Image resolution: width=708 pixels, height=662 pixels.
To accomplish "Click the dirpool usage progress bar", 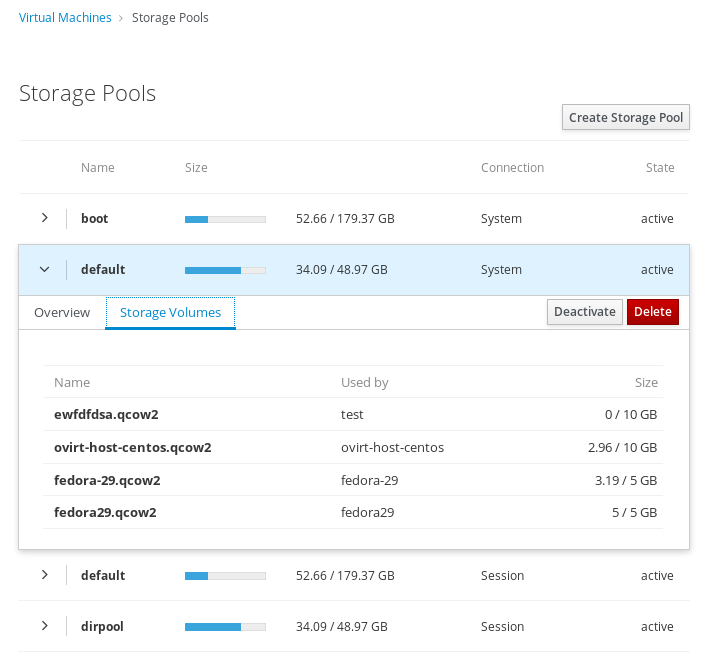I will [x=225, y=626].
